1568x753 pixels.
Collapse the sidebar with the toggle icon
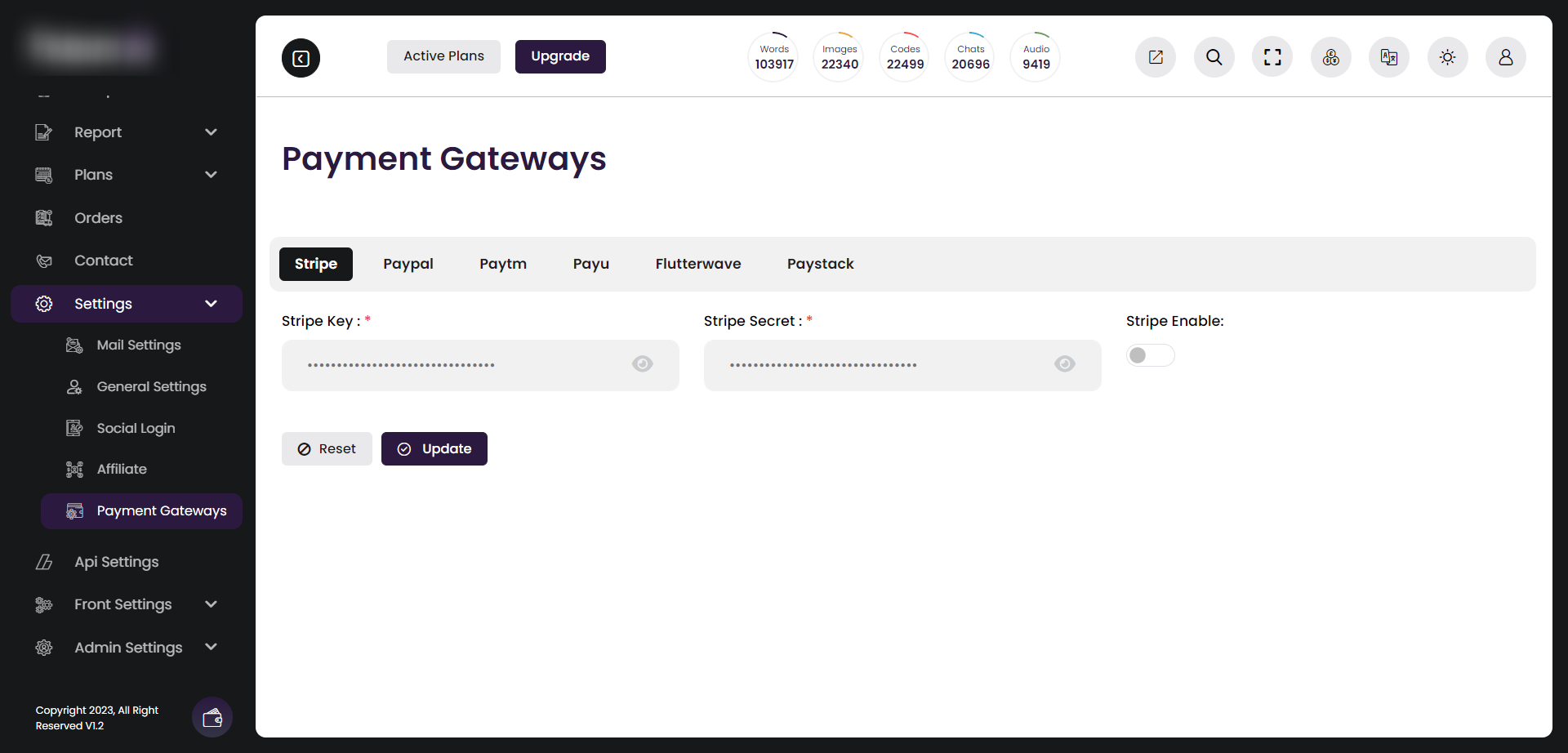coord(300,57)
